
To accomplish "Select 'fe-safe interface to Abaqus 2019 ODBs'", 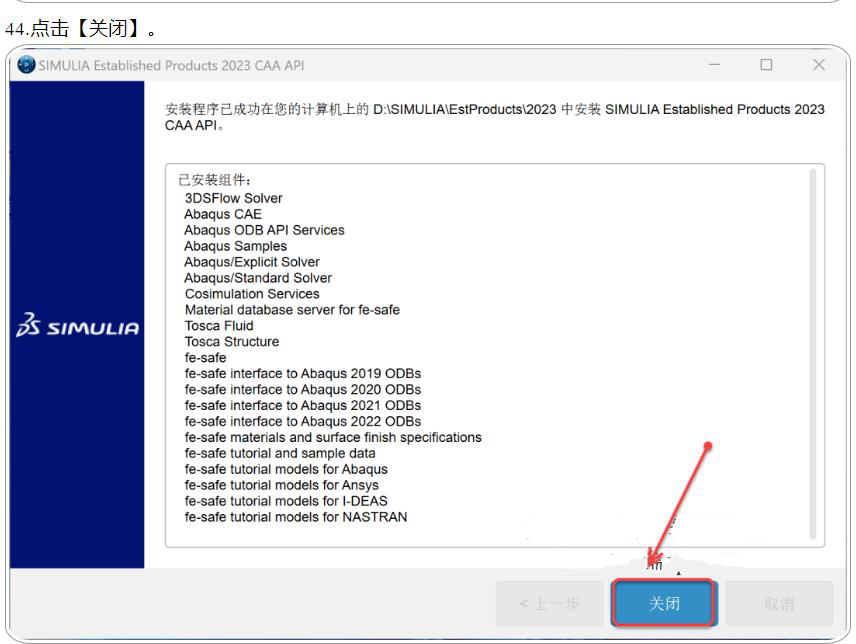I will [x=302, y=373].
